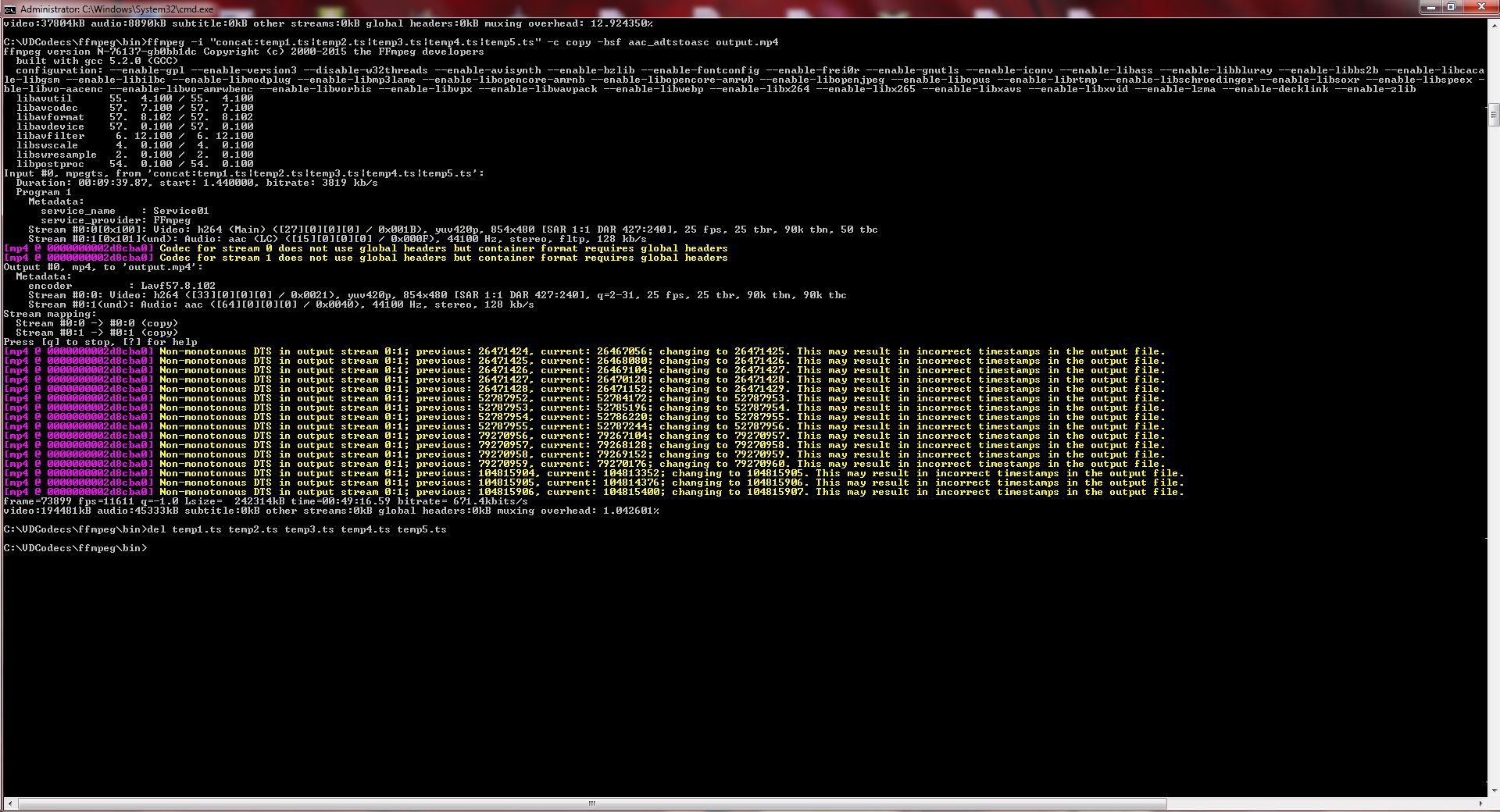Click the libavdevice version row
This screenshot has height=812, width=1500.
click(134, 126)
